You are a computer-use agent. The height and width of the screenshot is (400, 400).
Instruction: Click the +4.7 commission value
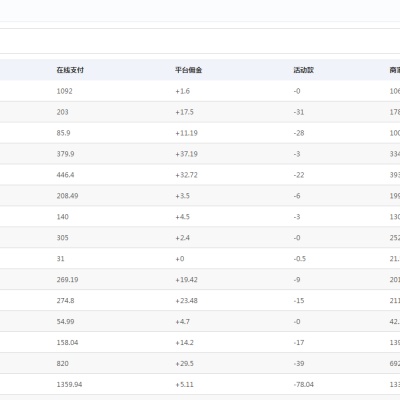tap(183, 322)
